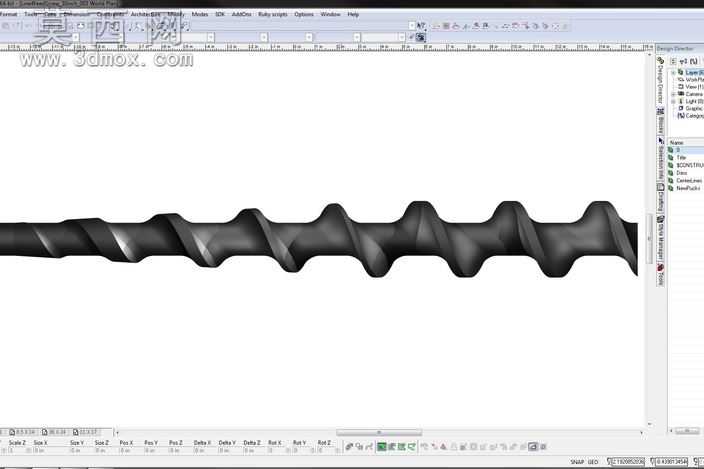Screen dimensions: 704x469
Task: Select the $CONSTRUCTION layer row
Action: [x=686, y=165]
